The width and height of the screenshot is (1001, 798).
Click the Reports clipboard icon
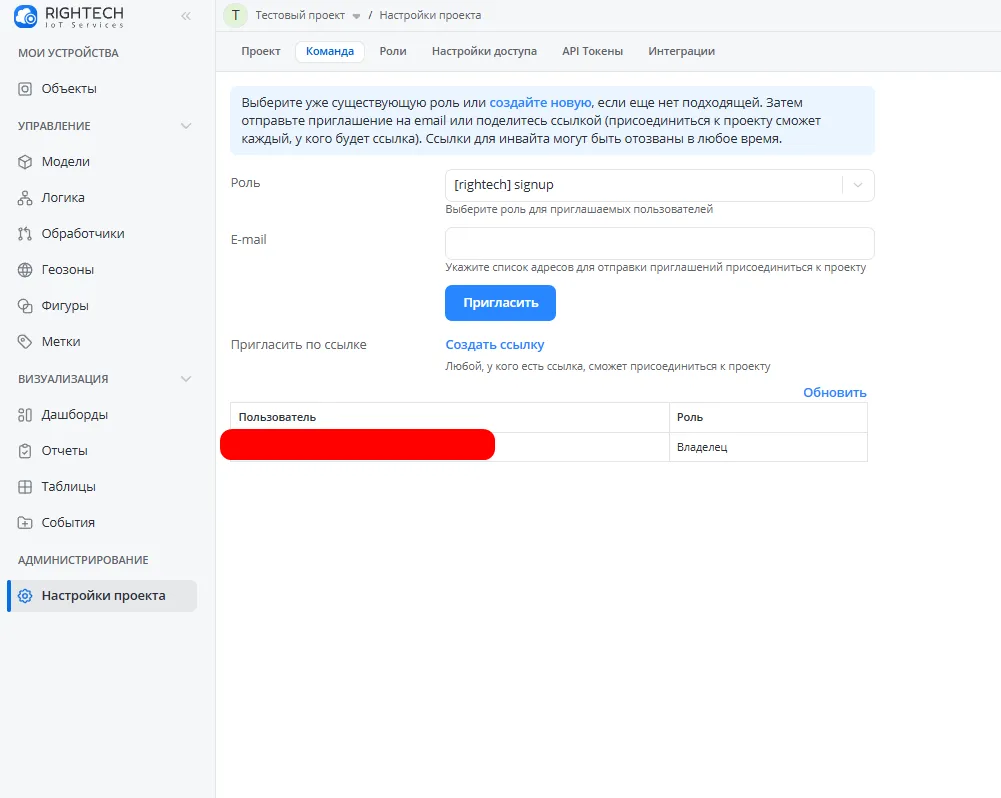pyautogui.click(x=26, y=451)
